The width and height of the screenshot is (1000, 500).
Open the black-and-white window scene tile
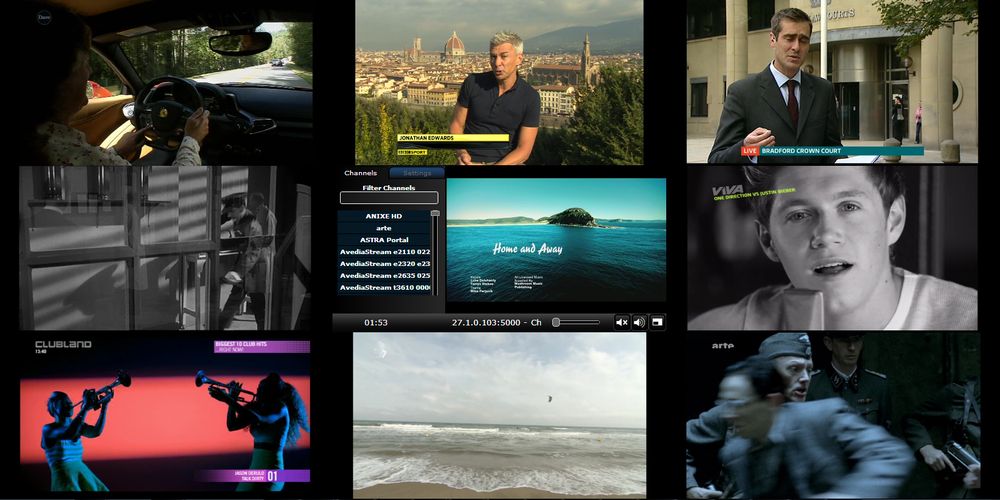165,248
